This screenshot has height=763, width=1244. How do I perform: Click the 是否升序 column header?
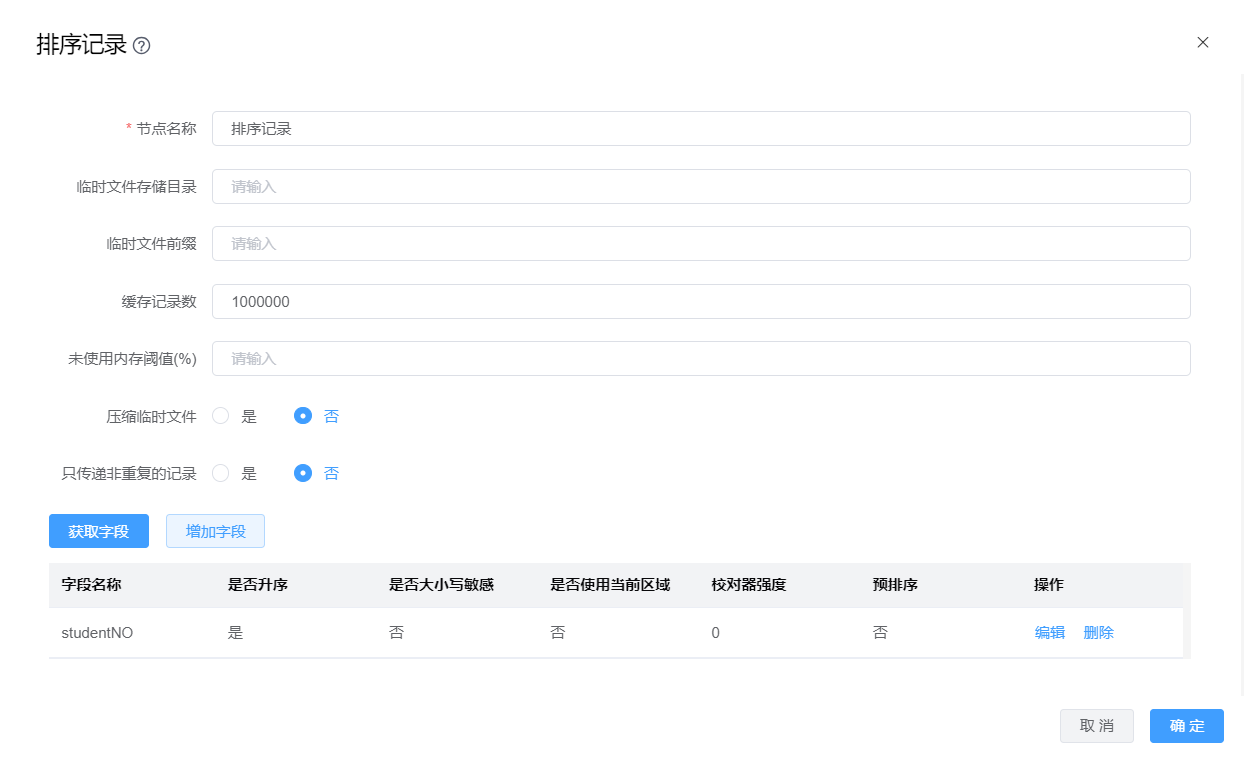tap(258, 585)
